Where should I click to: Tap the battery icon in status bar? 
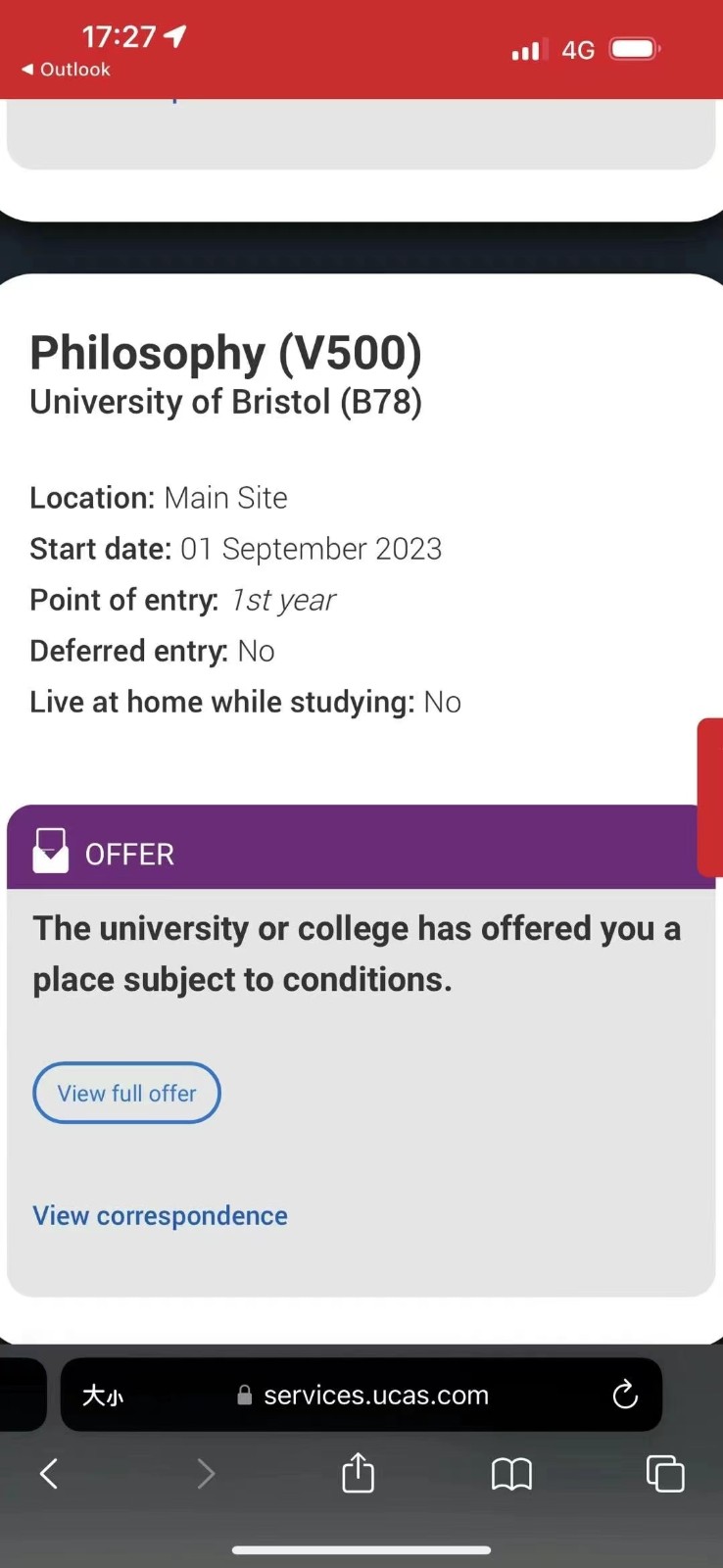tap(635, 49)
